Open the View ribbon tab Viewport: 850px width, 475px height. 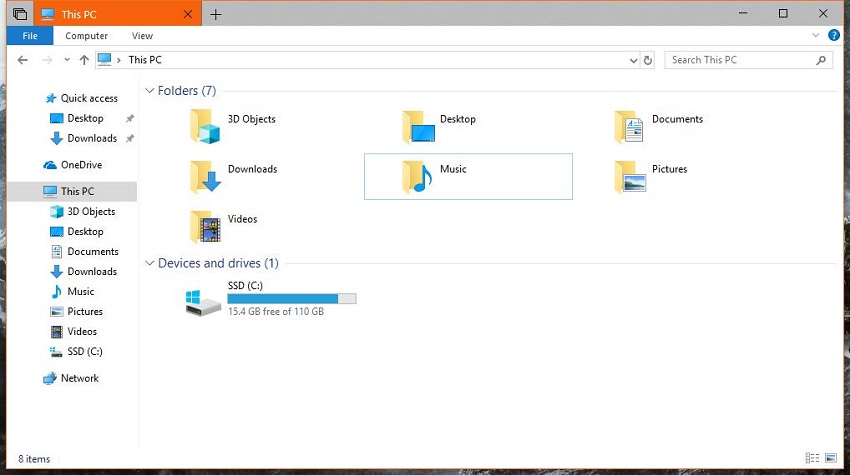(142, 36)
